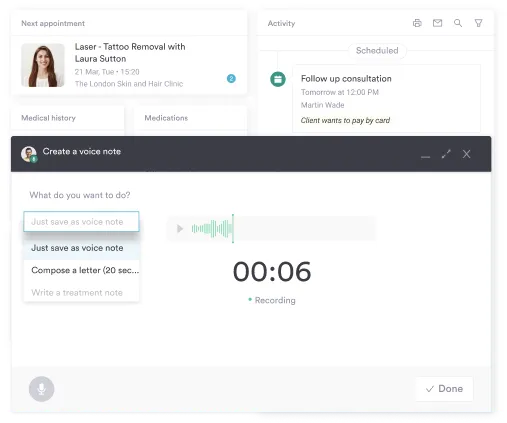
Task: Click the green calendar icon beside Follow up consultation
Action: click(278, 79)
